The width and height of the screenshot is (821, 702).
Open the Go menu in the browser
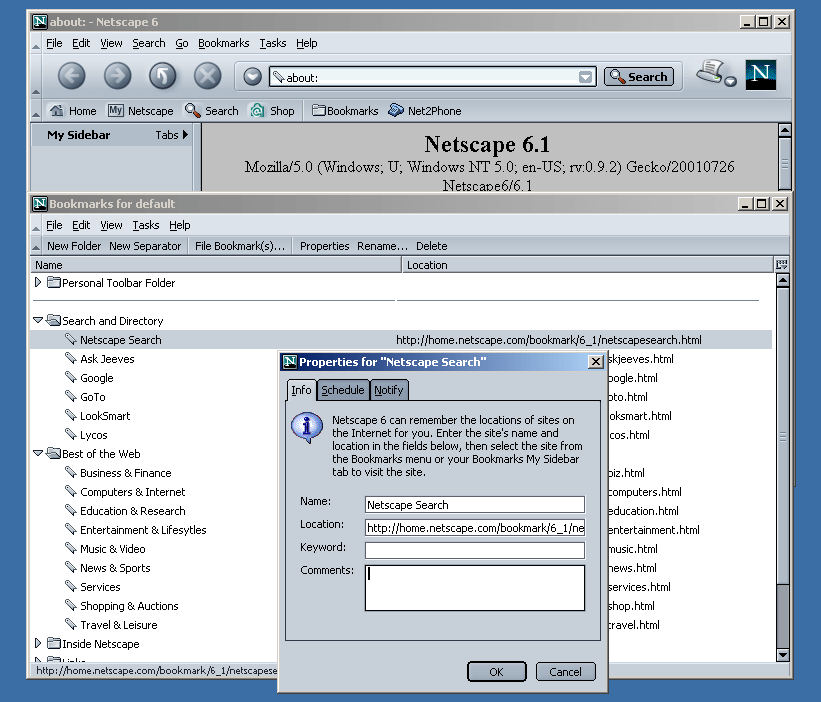(182, 43)
